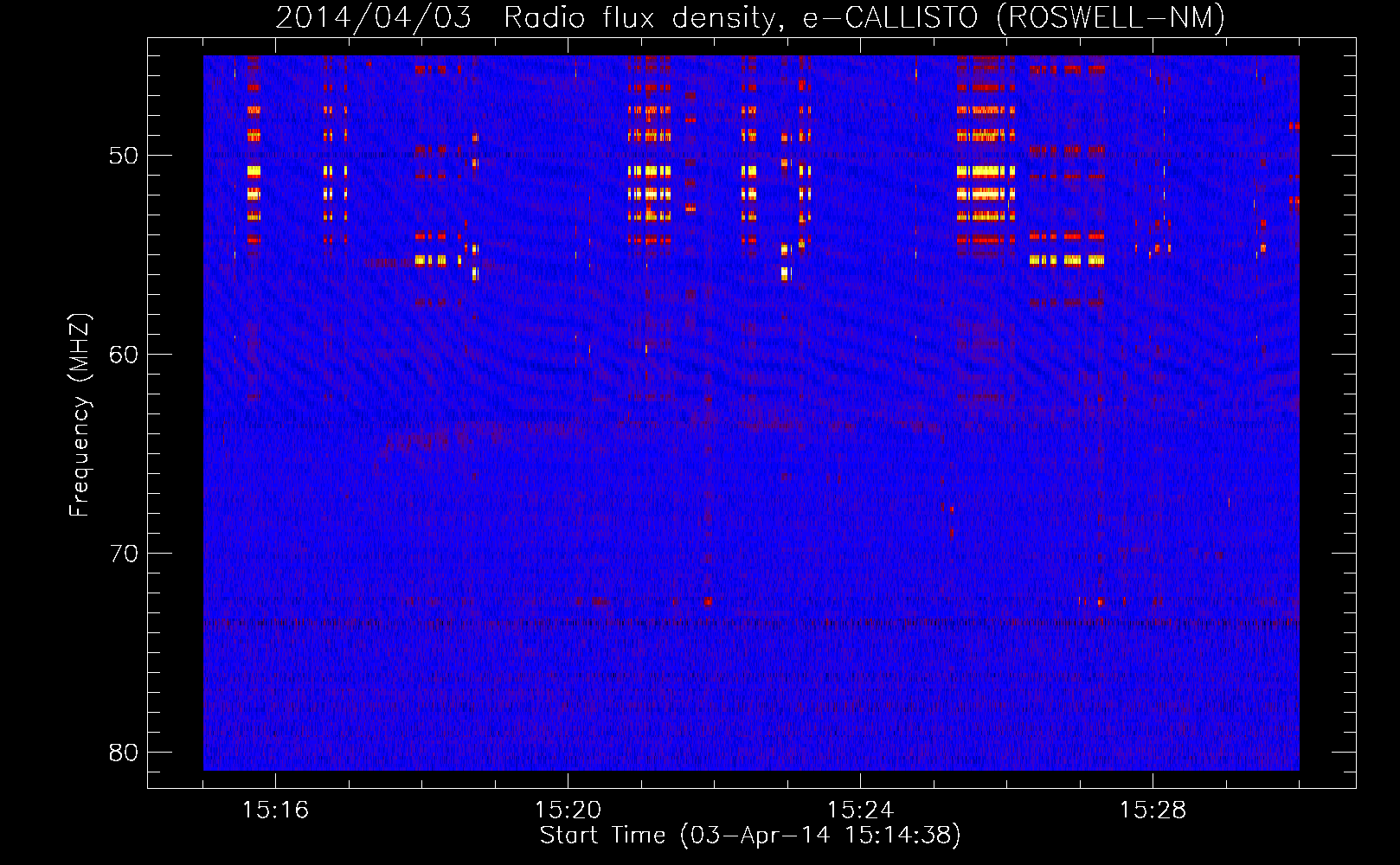1400x865 pixels.
Task: Click the 15:16 time tick label
Action: [275, 811]
